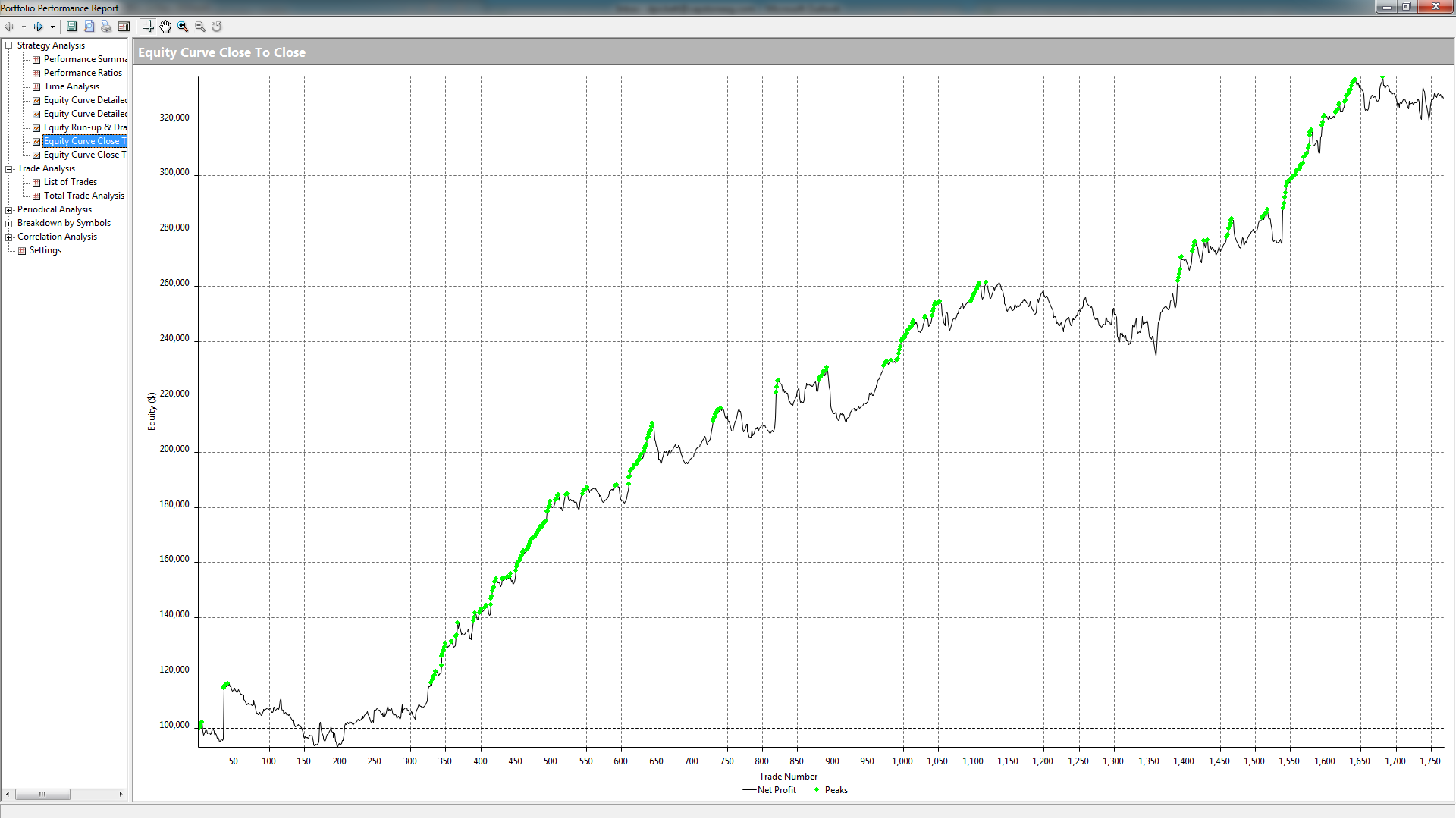Select the Correlation Analysis label
Screen dimensions: 1456x819
coord(57,237)
